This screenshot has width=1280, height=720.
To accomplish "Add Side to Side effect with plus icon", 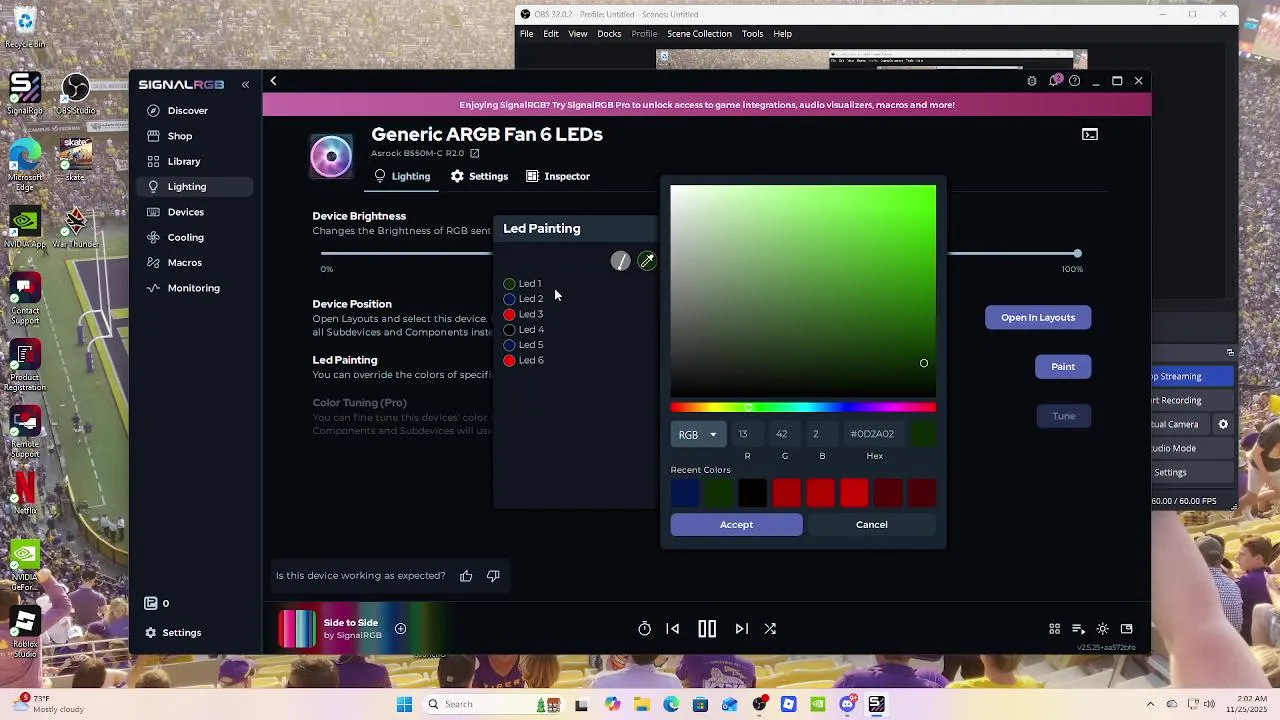I will [400, 629].
